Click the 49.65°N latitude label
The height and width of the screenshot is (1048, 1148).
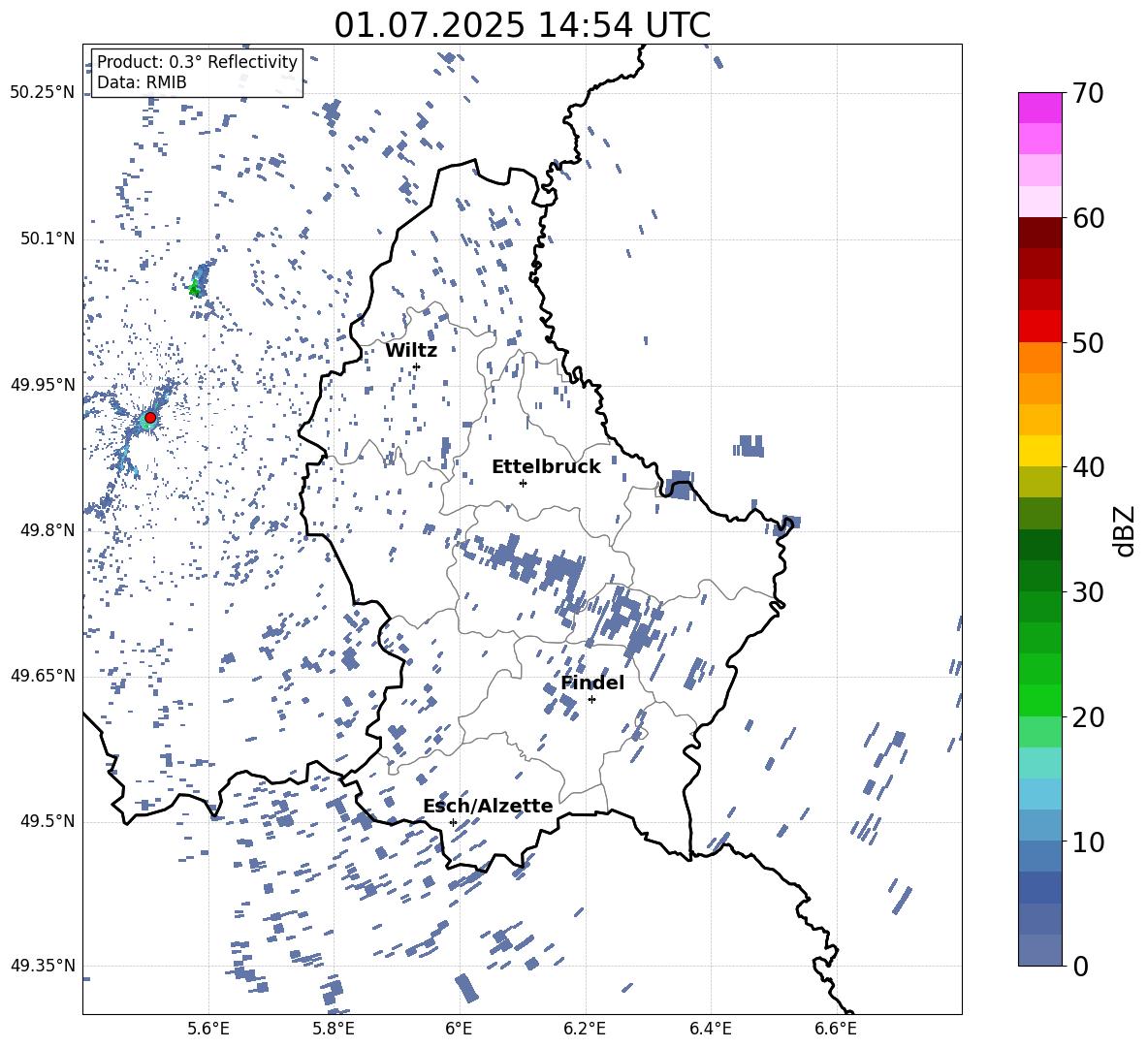(43, 675)
